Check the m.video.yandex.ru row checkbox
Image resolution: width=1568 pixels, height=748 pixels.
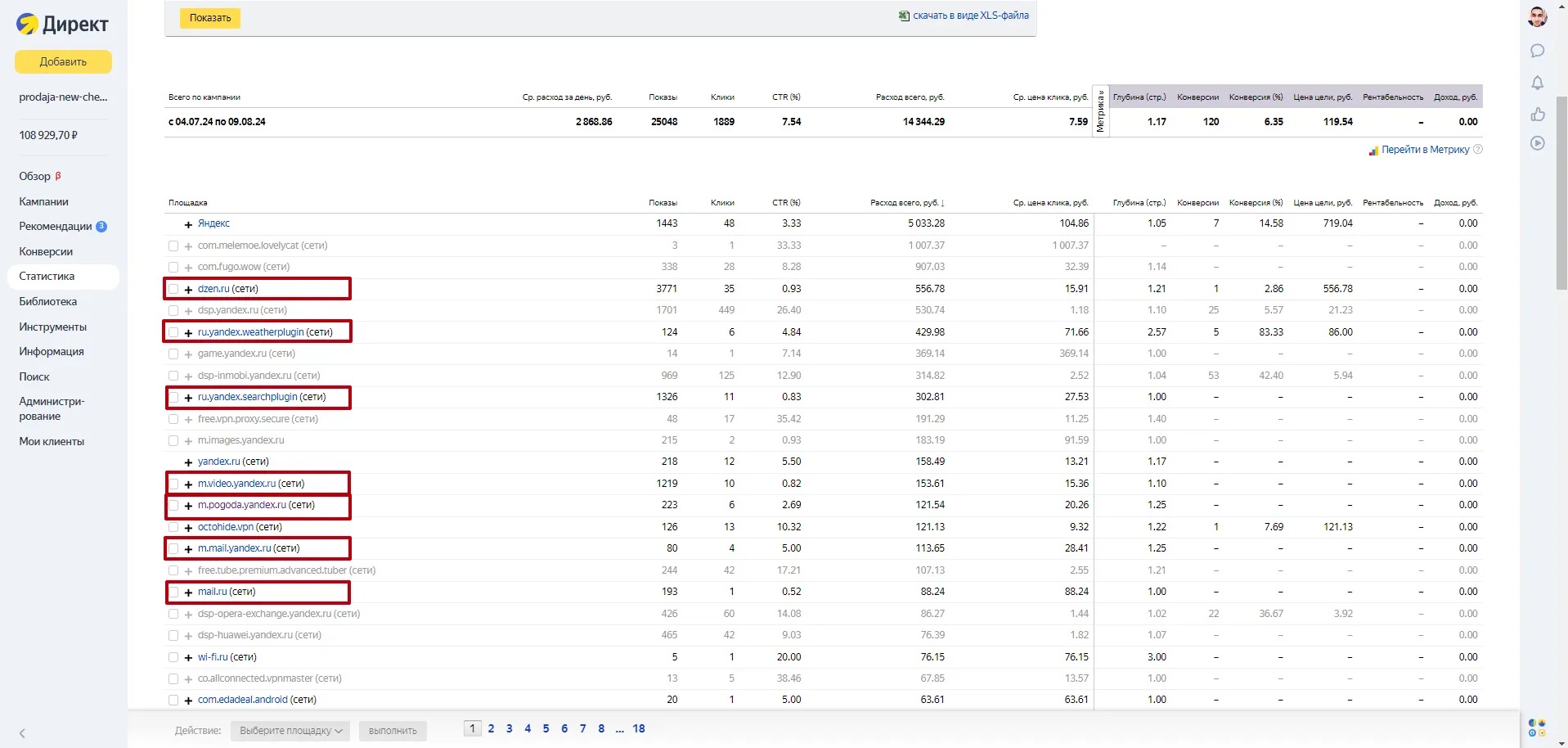tap(173, 484)
